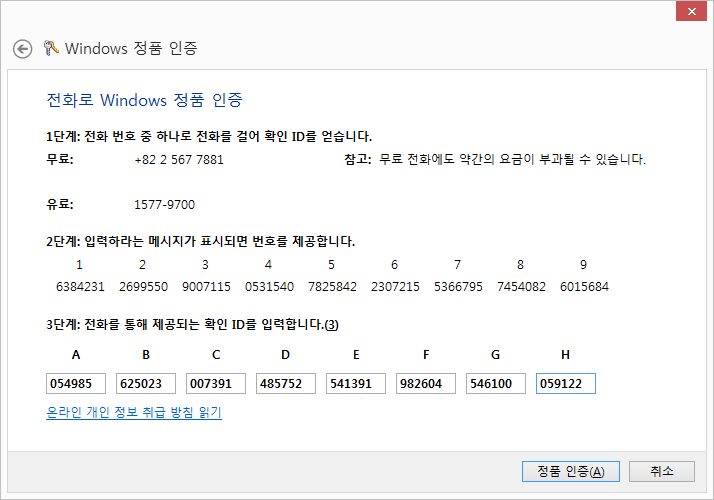Click the keys icon beside Windows 정품 인증
The image size is (714, 500).
(51, 48)
